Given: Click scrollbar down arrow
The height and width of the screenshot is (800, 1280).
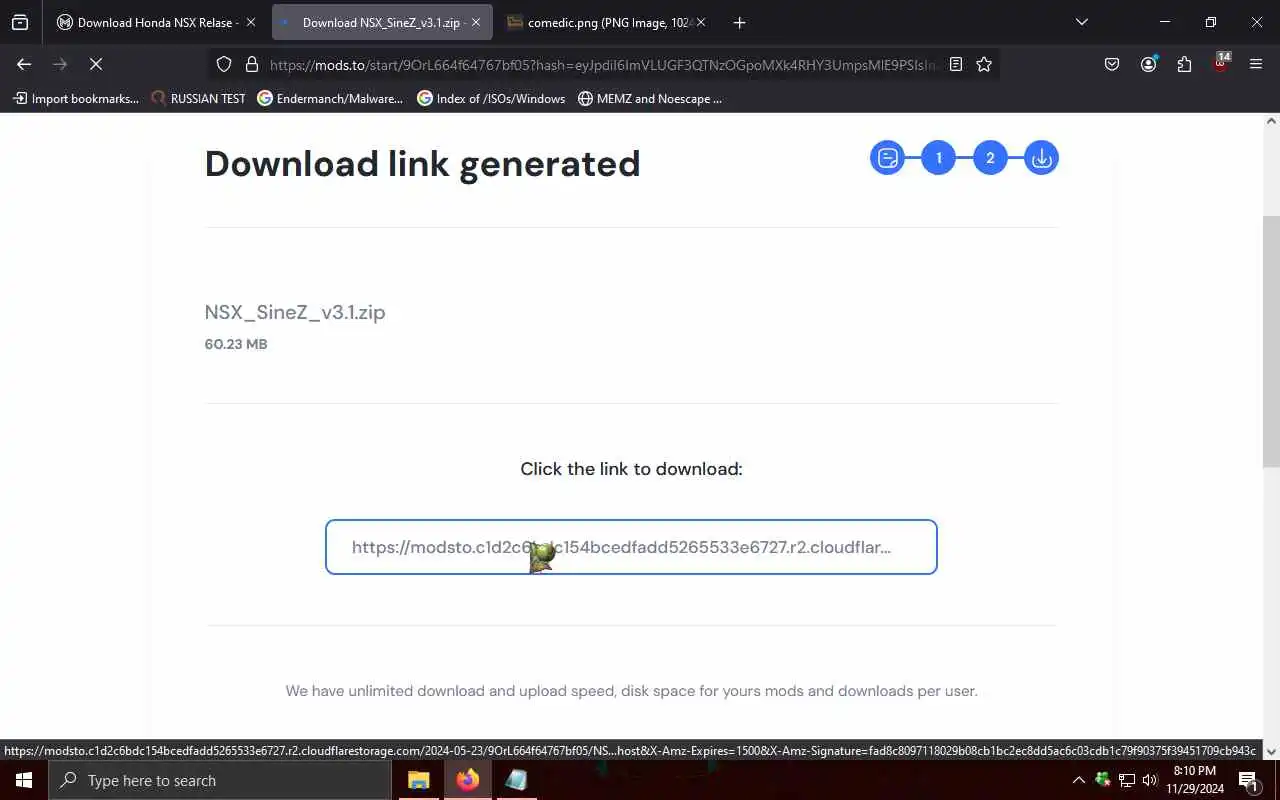Looking at the screenshot, I should [x=1271, y=751].
